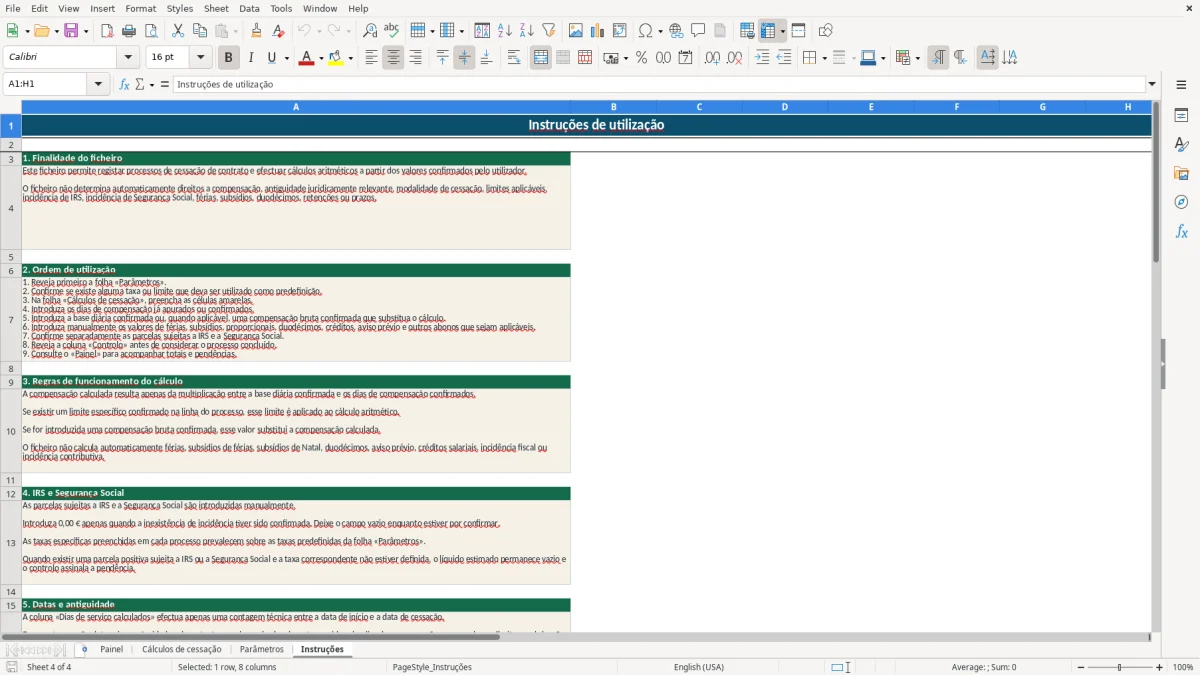Click the font color red swatch
Viewport: 1200px width, 675px height.
tap(306, 58)
